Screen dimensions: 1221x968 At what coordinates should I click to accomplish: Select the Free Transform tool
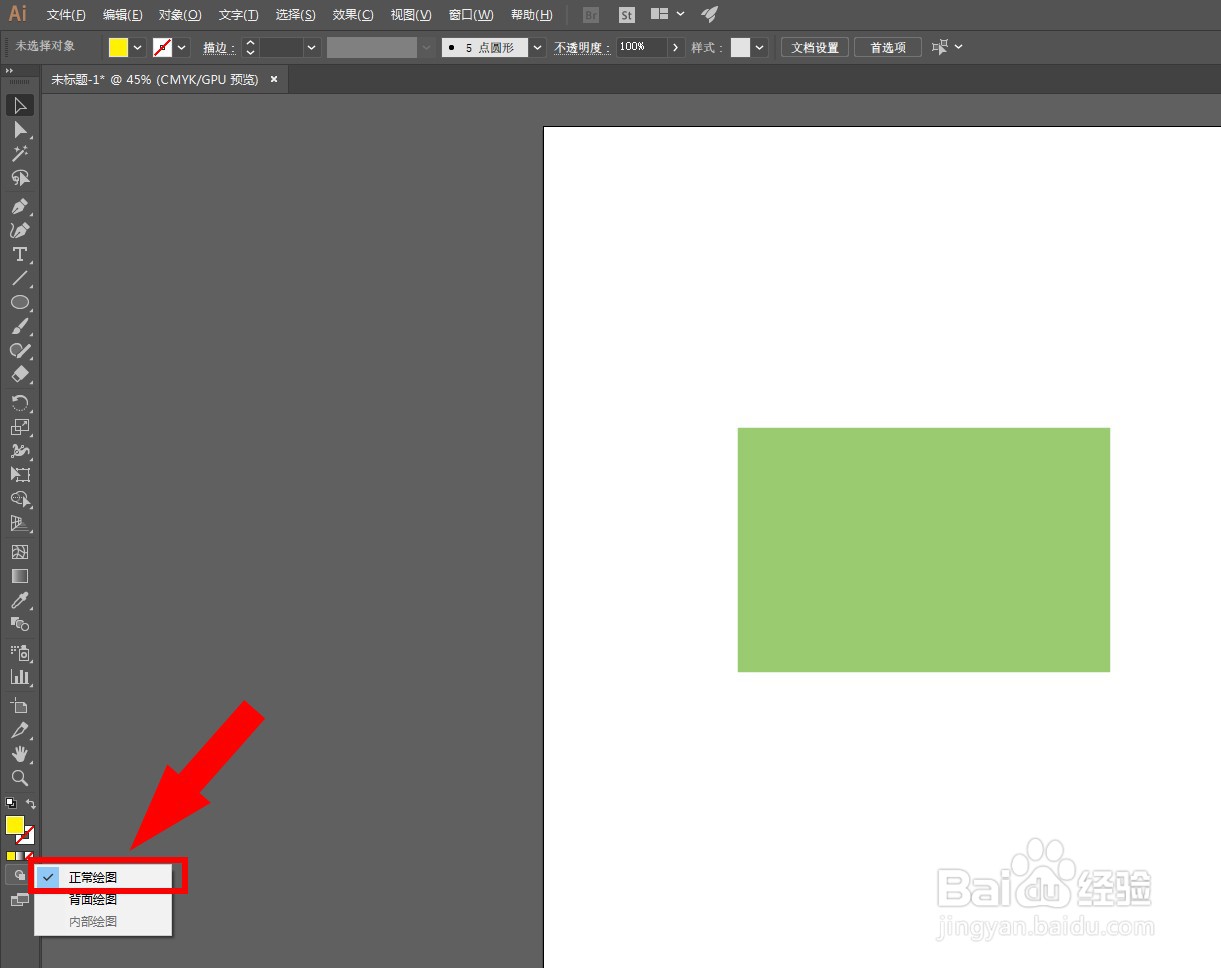point(20,475)
